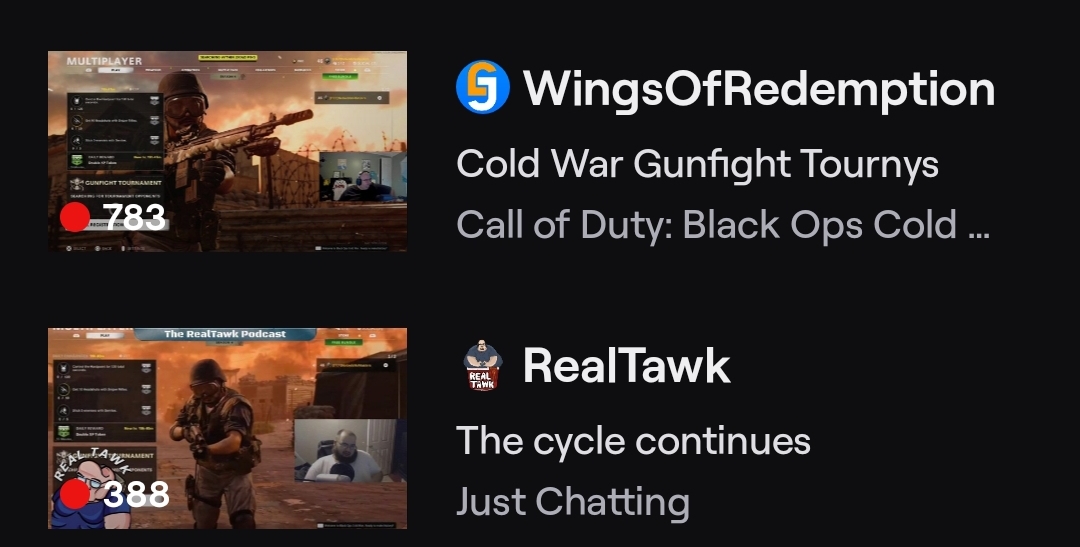Select The cycle continues stream title
1080x547 pixels.
(633, 441)
